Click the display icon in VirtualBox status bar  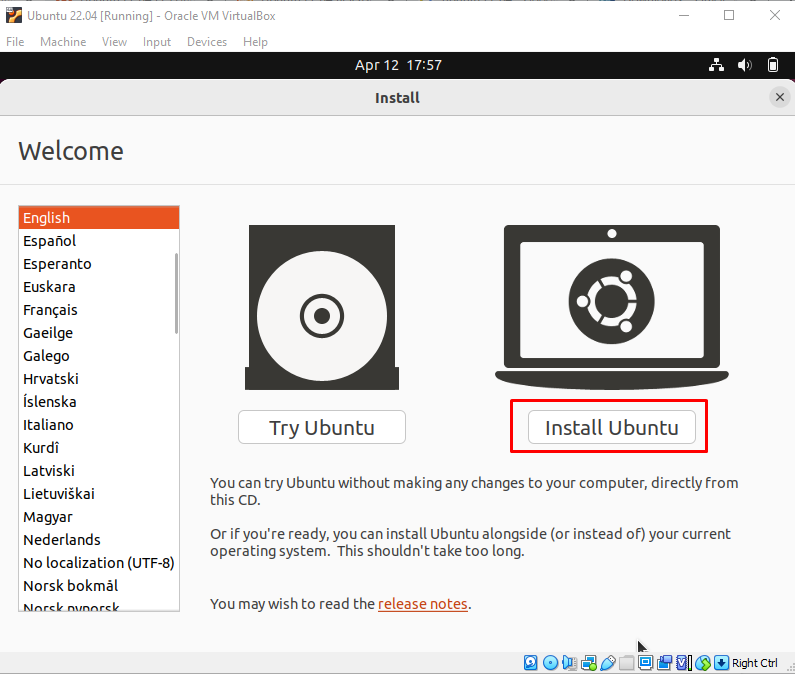click(645, 662)
